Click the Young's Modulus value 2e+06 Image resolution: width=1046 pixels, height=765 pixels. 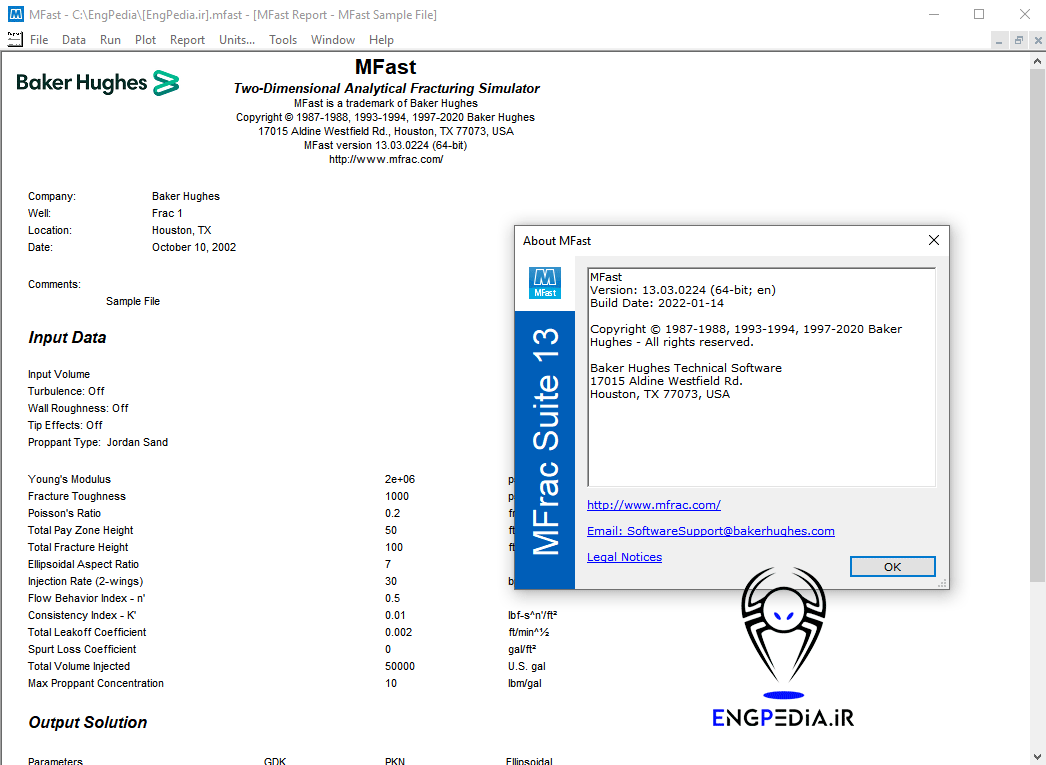coord(400,479)
